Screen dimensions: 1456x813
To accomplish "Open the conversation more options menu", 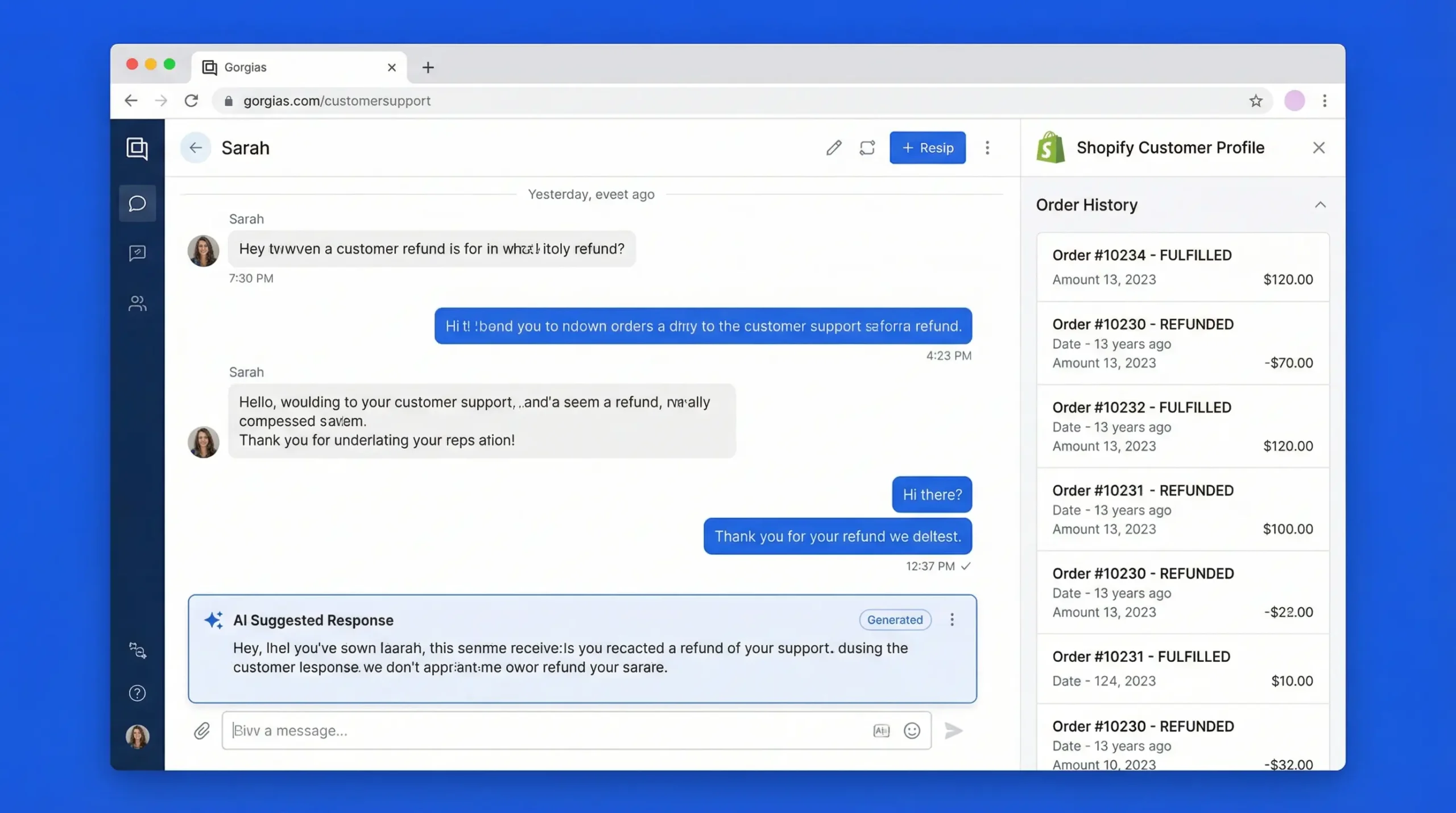I will (x=987, y=148).
